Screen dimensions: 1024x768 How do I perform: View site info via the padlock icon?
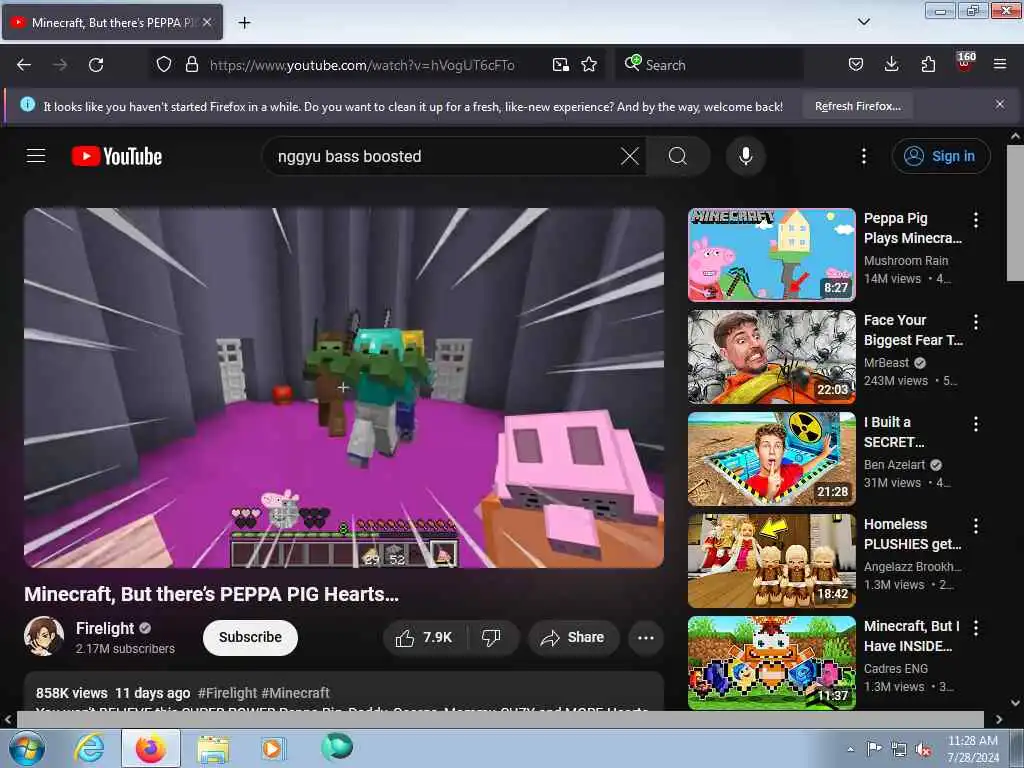coord(191,65)
